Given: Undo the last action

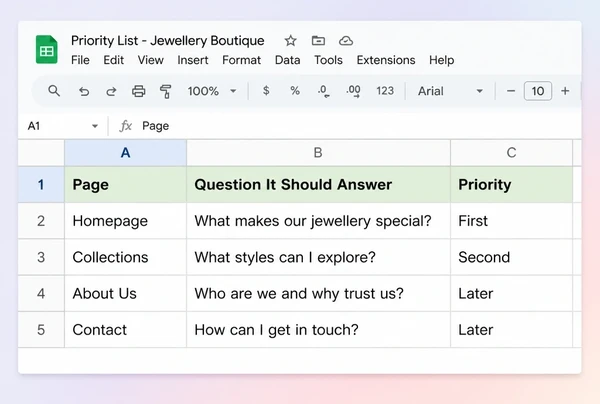Looking at the screenshot, I should 84,91.
